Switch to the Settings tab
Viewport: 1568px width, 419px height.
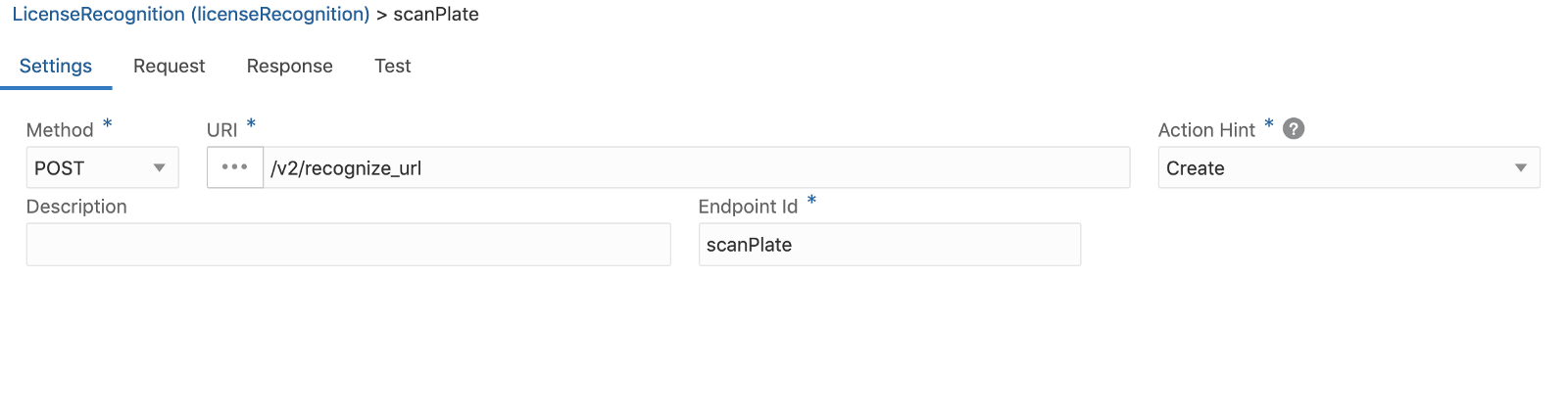pyautogui.click(x=56, y=66)
